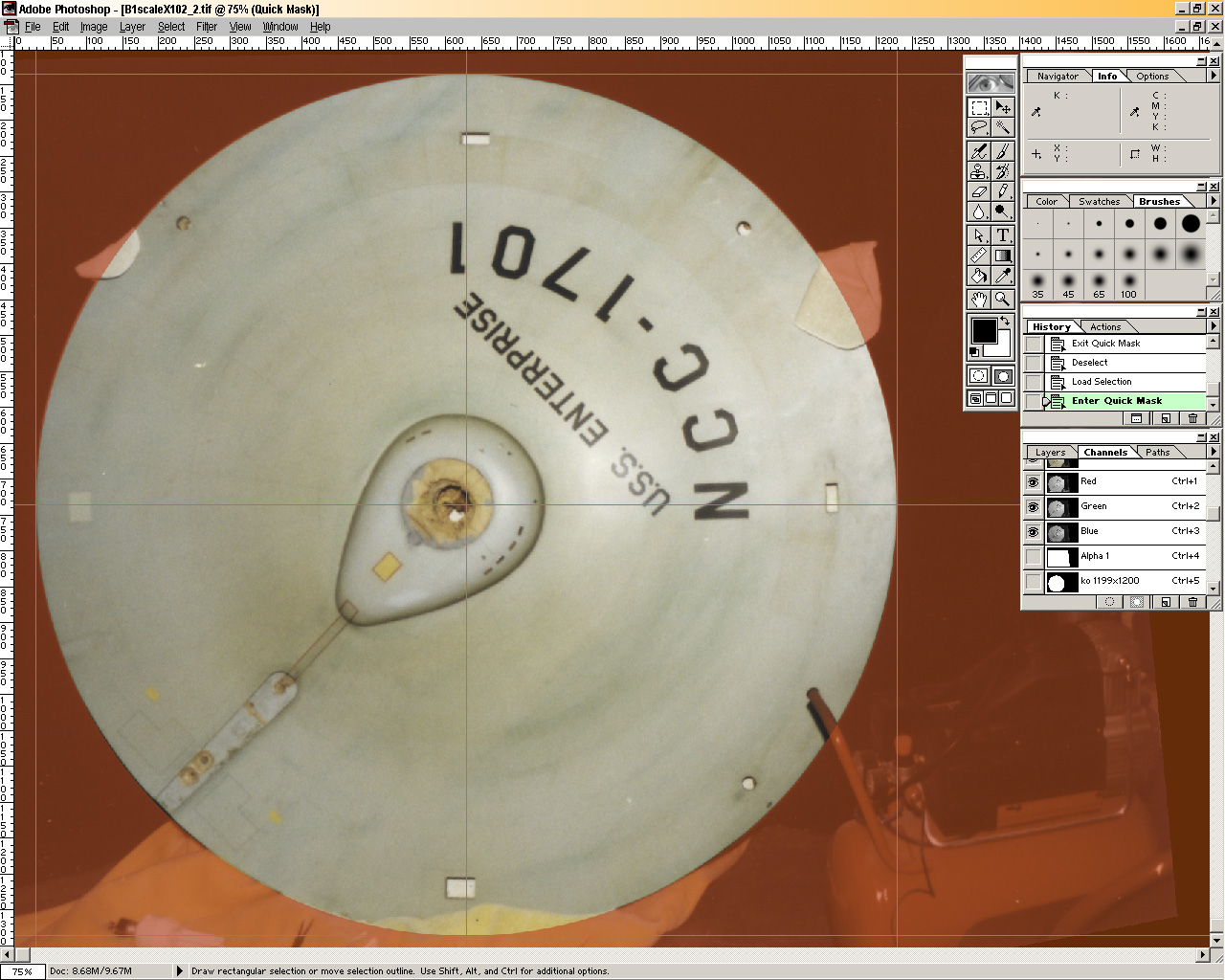Open the Filter menu
This screenshot has height=980, width=1225.
pos(206,27)
